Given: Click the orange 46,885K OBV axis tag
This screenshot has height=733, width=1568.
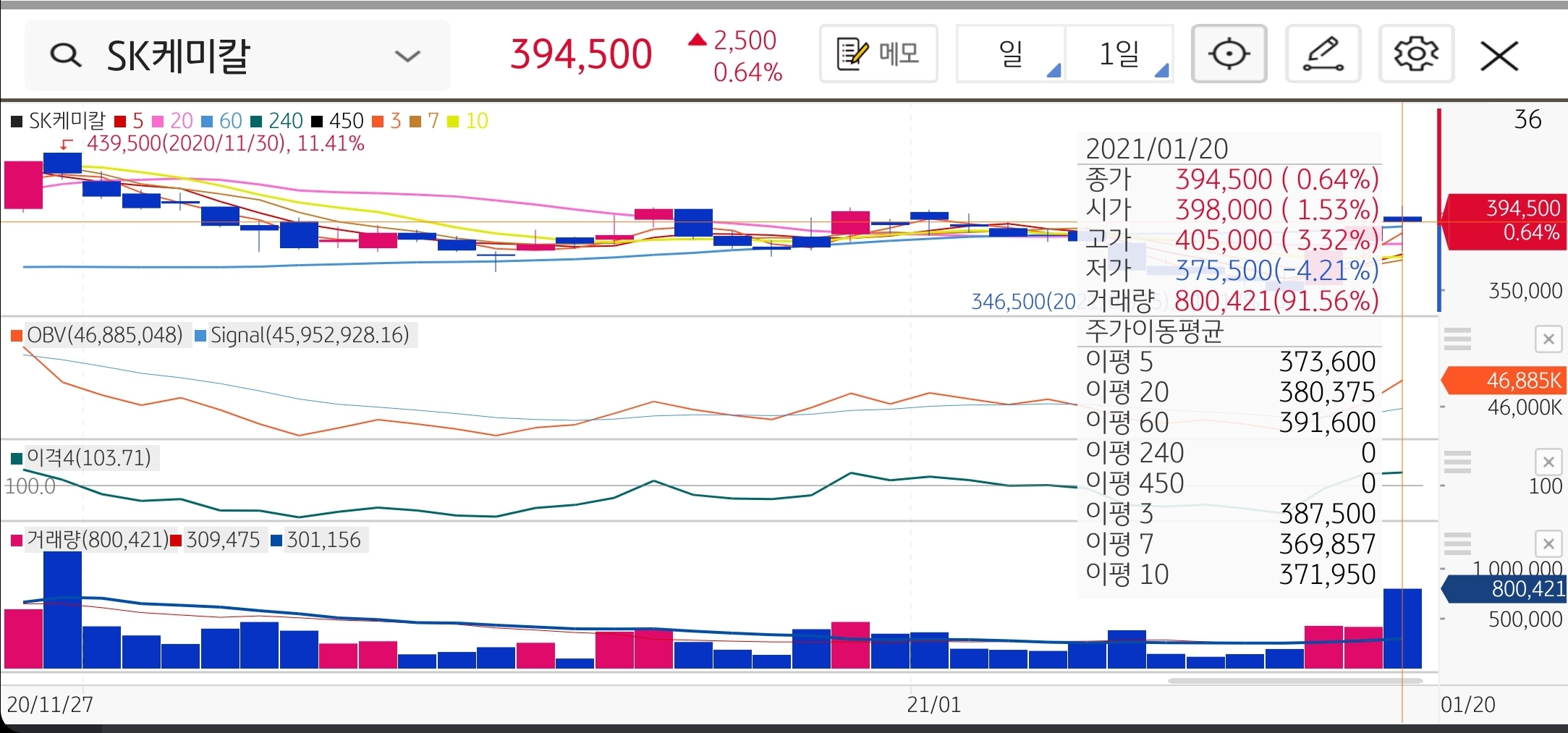Looking at the screenshot, I should (x=1504, y=381).
